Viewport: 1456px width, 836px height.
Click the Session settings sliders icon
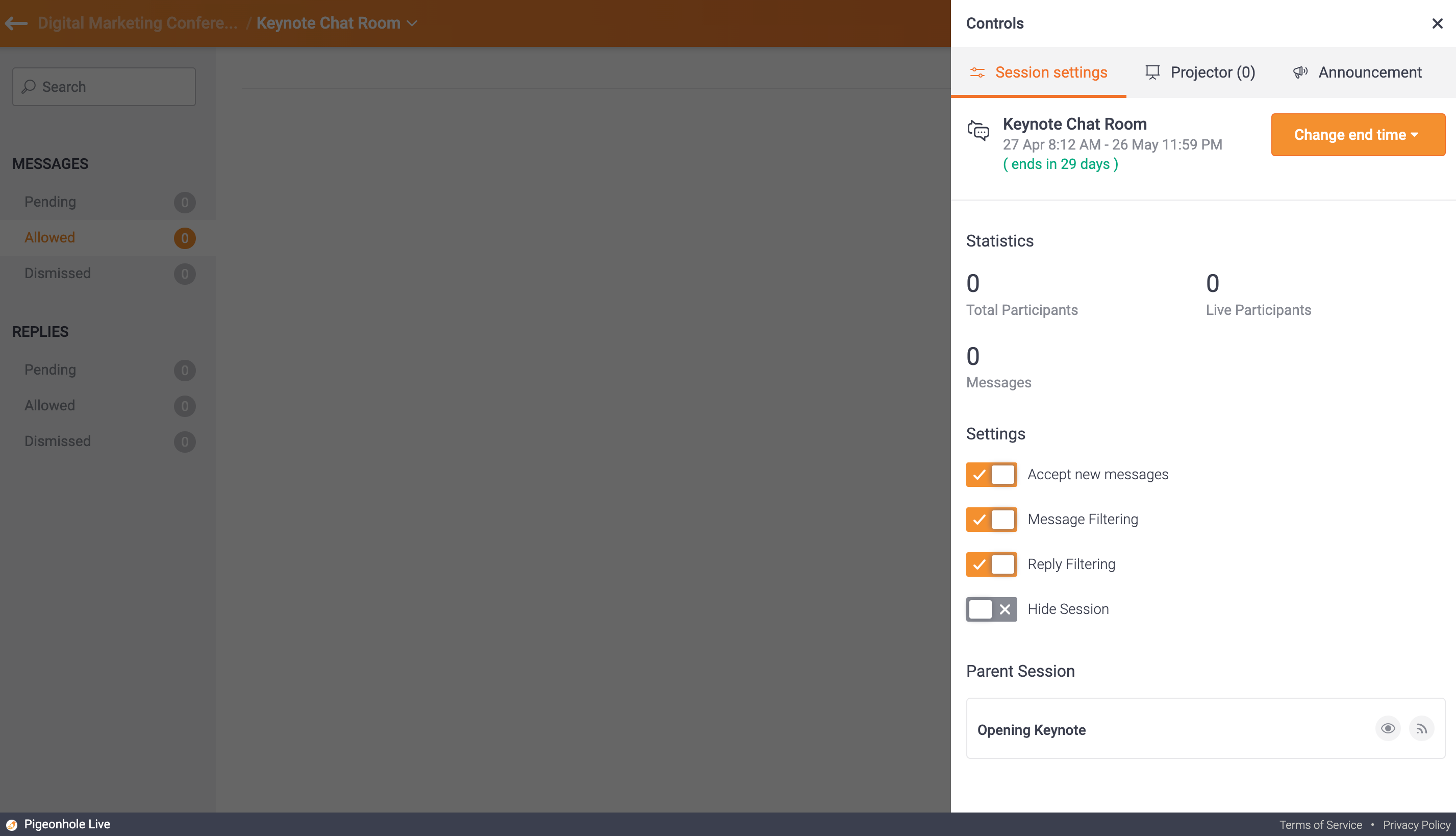977,72
